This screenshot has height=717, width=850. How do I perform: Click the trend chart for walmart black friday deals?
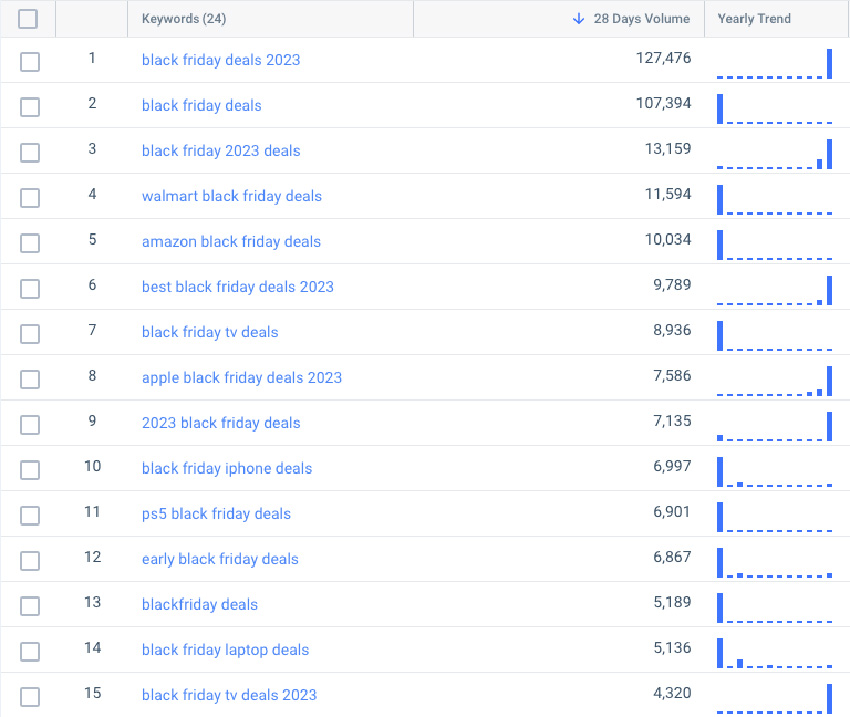click(775, 198)
